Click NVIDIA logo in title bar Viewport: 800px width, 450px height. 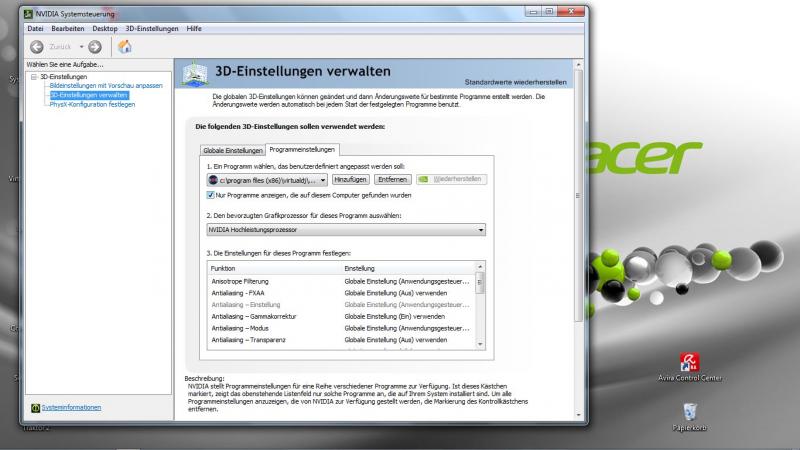(x=28, y=14)
